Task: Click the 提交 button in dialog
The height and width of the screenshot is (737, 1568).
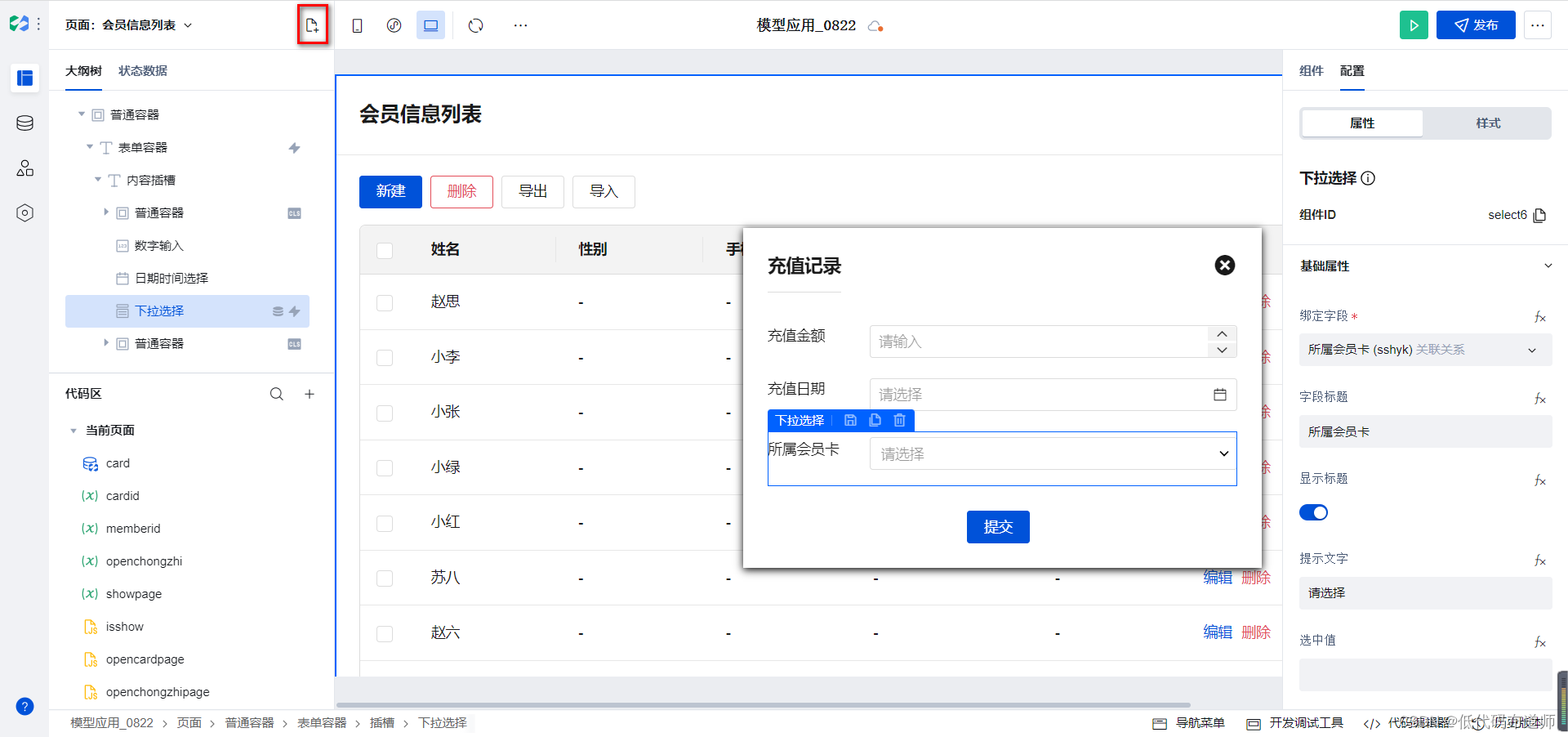Action: pos(998,527)
